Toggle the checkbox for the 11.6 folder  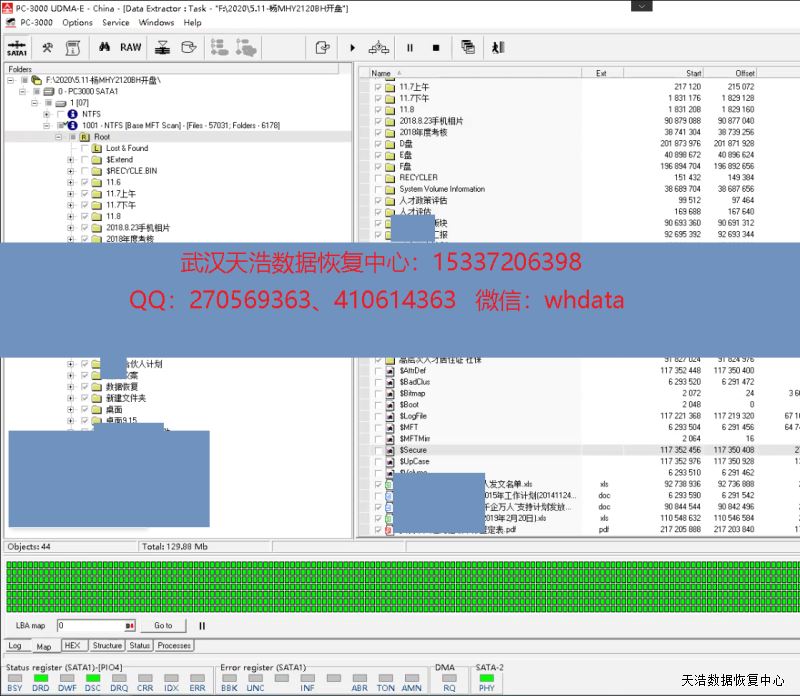85,182
